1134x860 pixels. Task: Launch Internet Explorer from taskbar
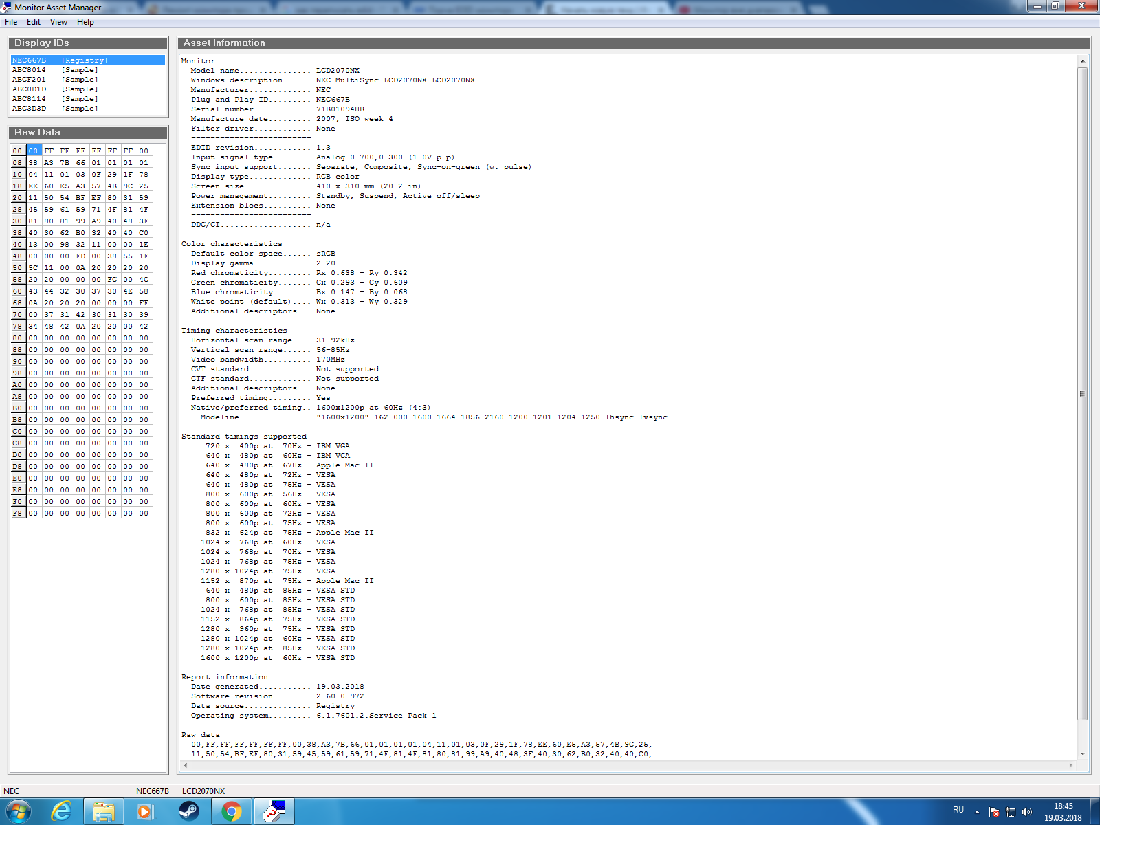click(61, 811)
